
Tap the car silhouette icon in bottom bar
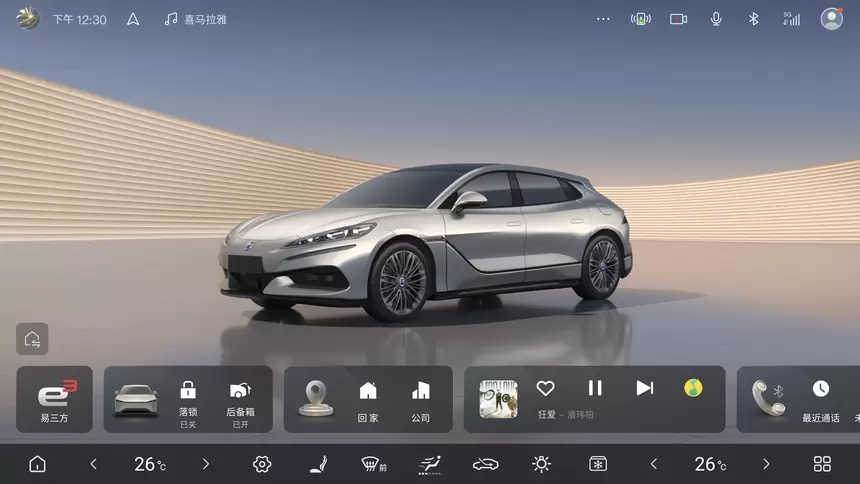click(x=485, y=464)
